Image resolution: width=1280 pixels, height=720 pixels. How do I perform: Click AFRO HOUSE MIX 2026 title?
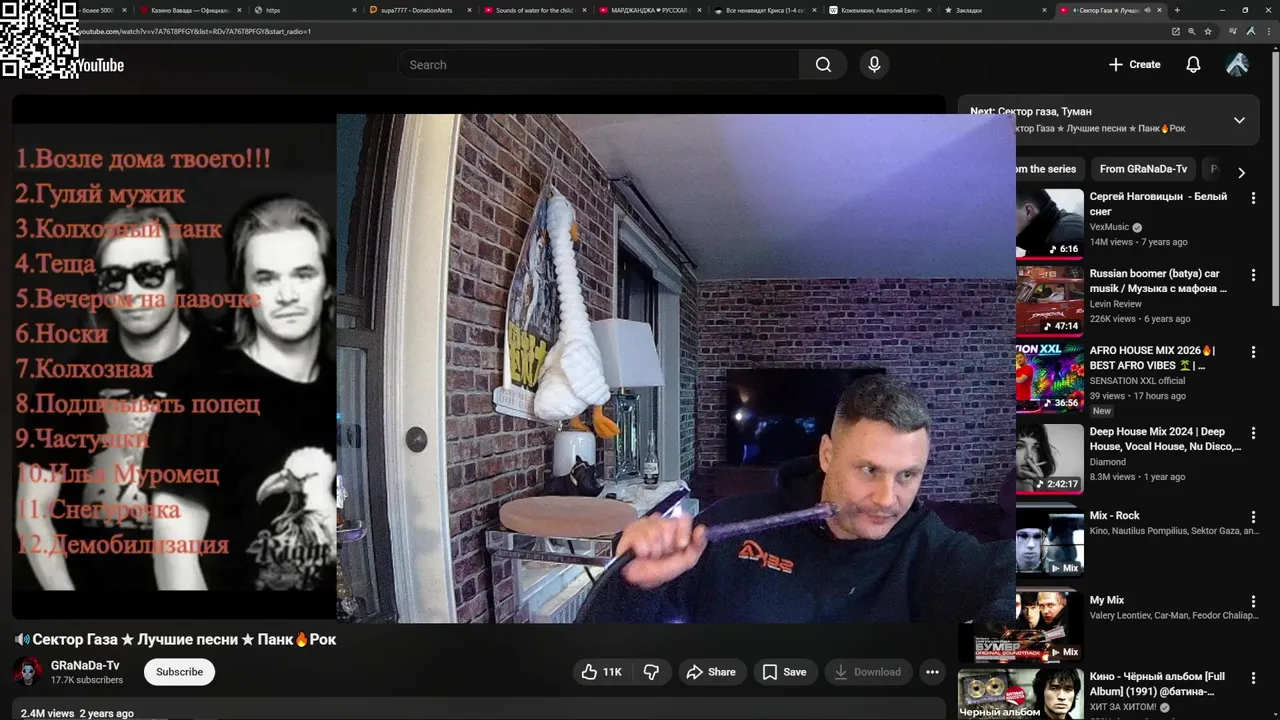(1152, 358)
